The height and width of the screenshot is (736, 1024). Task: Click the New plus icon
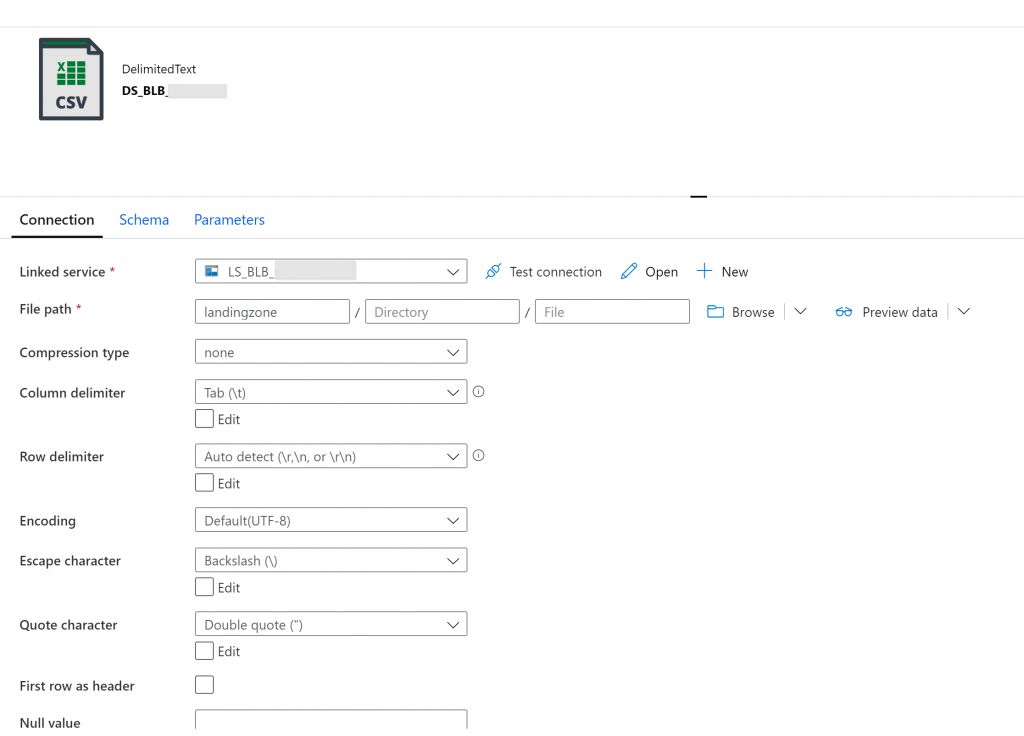coord(704,272)
